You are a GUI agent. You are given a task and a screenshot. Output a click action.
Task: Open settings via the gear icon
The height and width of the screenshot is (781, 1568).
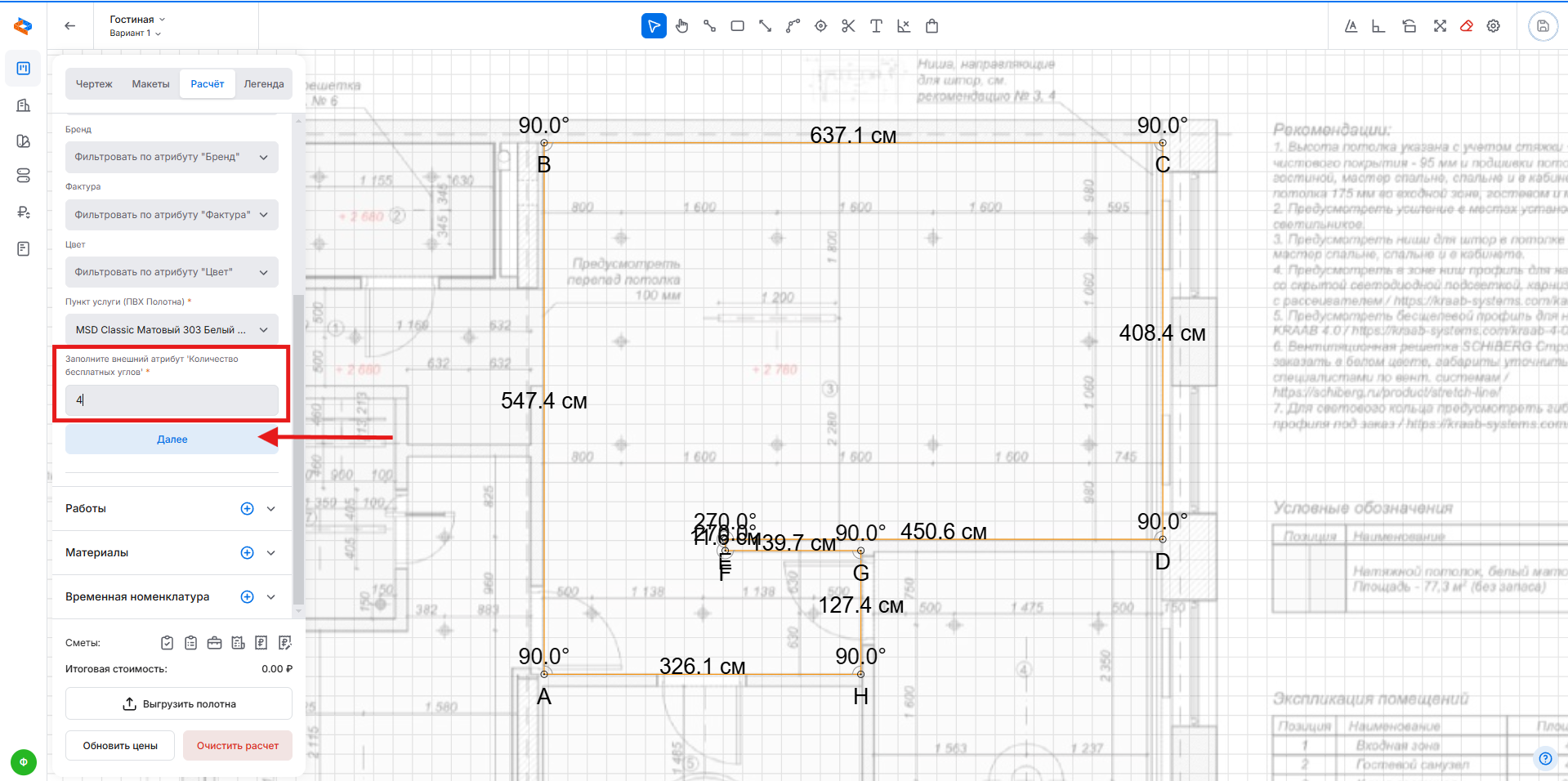pyautogui.click(x=1494, y=26)
